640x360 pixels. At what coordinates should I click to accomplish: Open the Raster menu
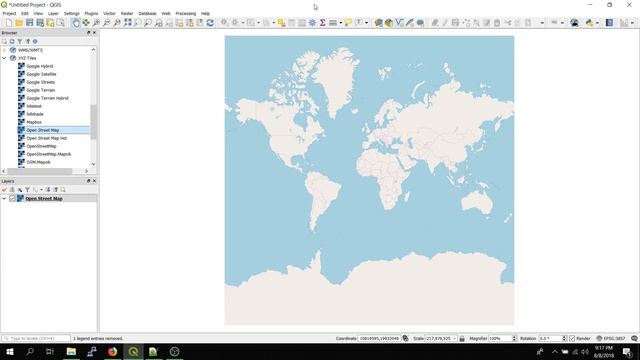127,13
